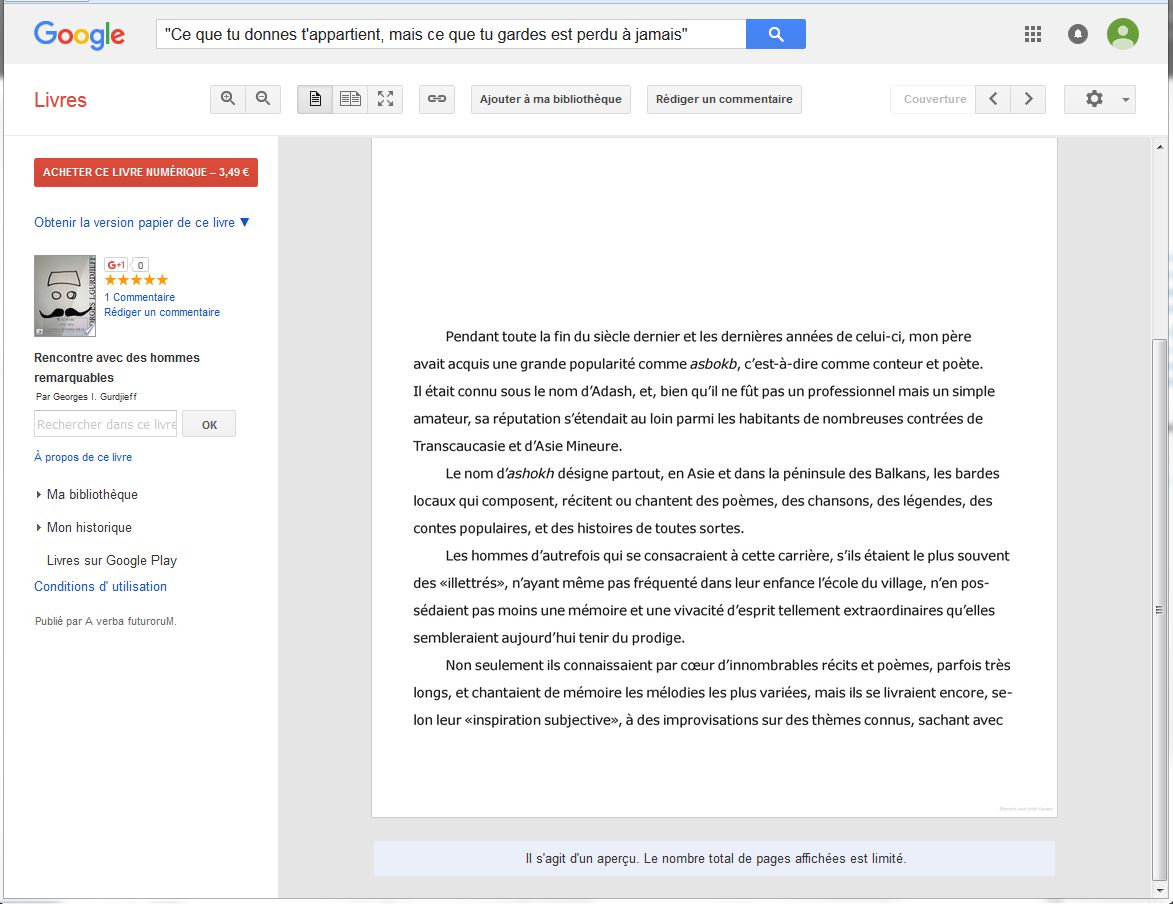Click Ajouter à ma bibliothèque button
Viewport: 1173px width, 904px height.
tap(550, 99)
